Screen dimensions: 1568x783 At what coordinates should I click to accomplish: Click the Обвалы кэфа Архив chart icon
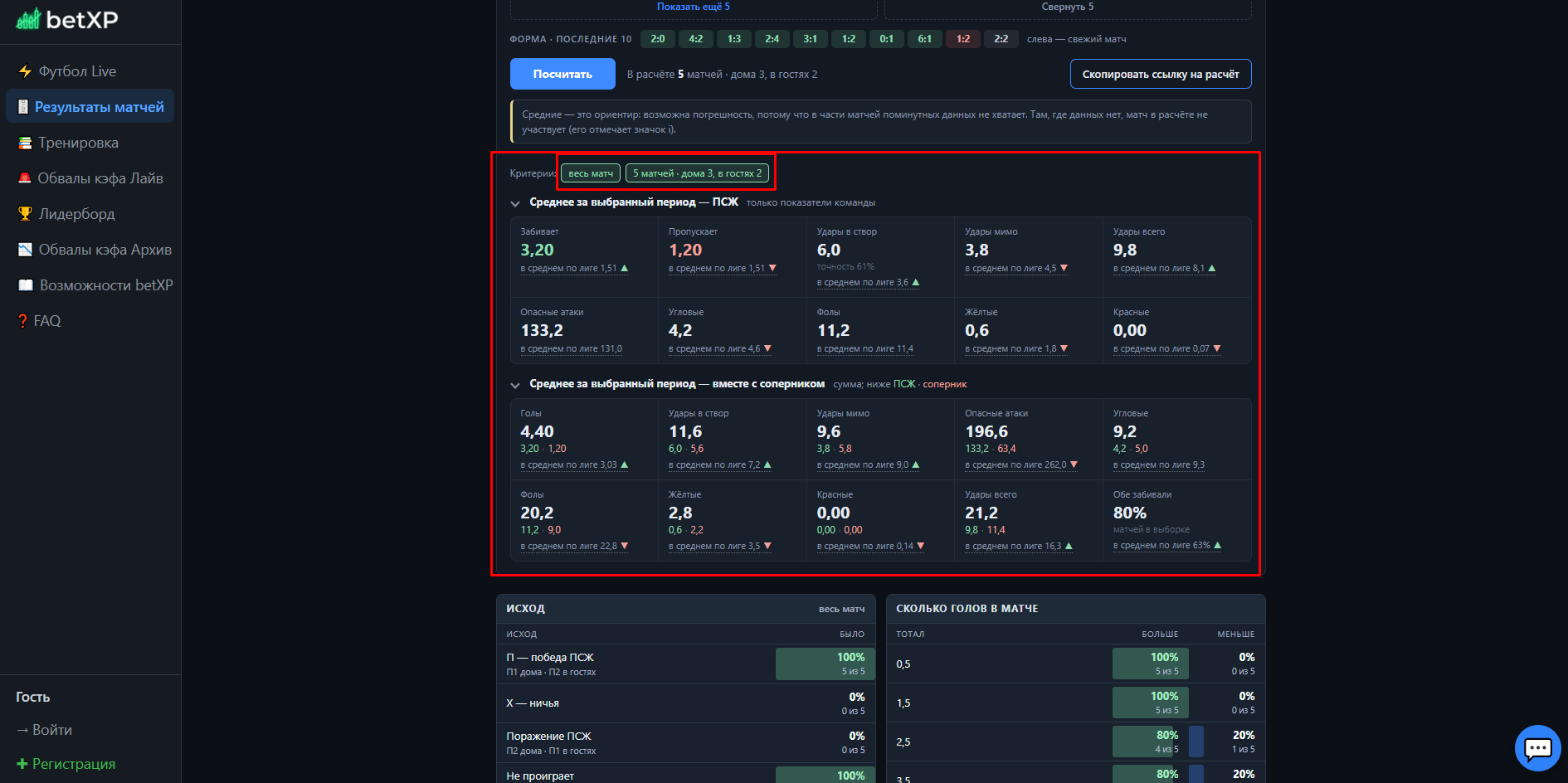25,250
